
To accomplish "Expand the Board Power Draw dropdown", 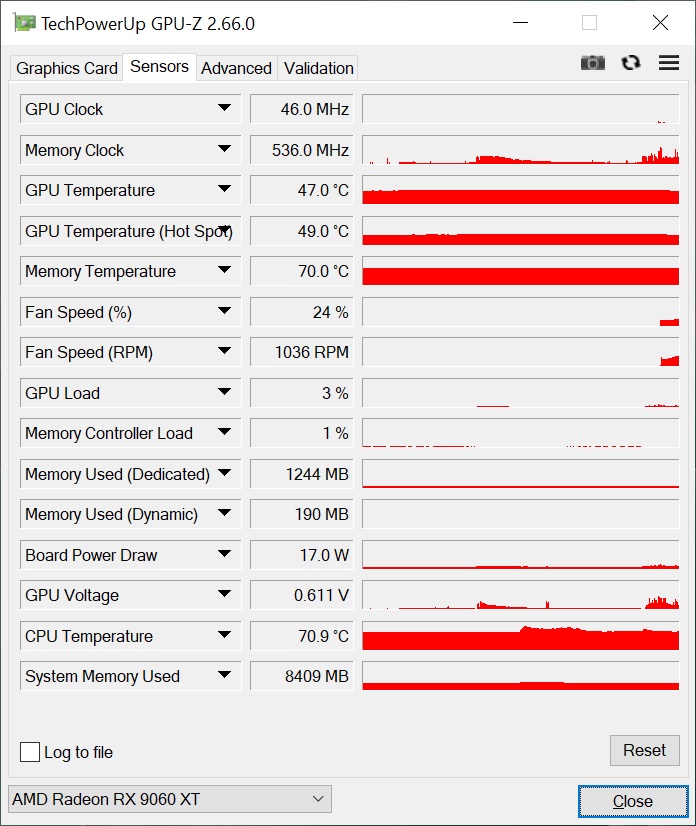I will click(x=224, y=554).
